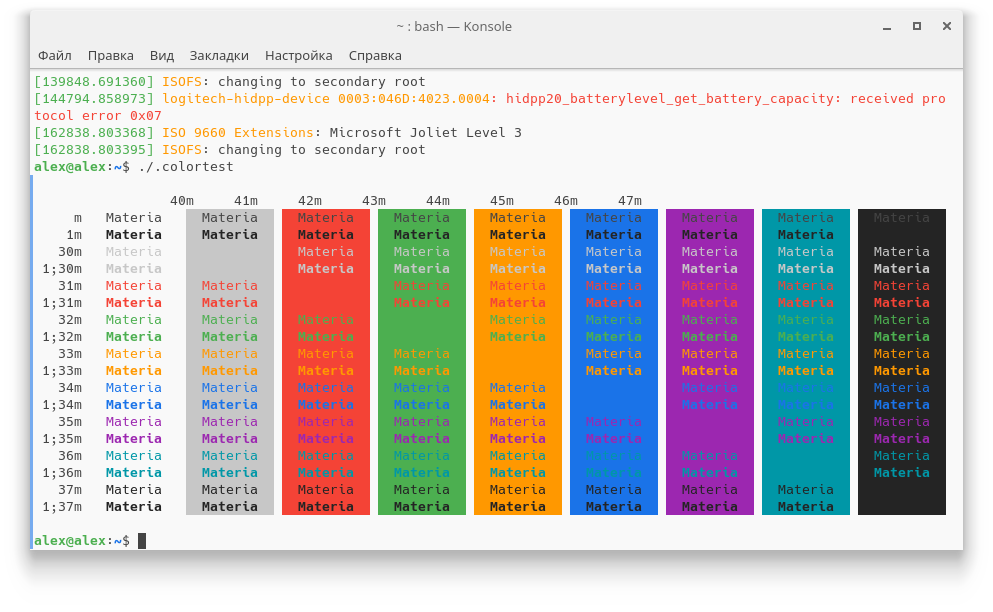Click Materia in the orange column, row 1;34m
Viewport: 993px width, 612px height.
click(517, 405)
